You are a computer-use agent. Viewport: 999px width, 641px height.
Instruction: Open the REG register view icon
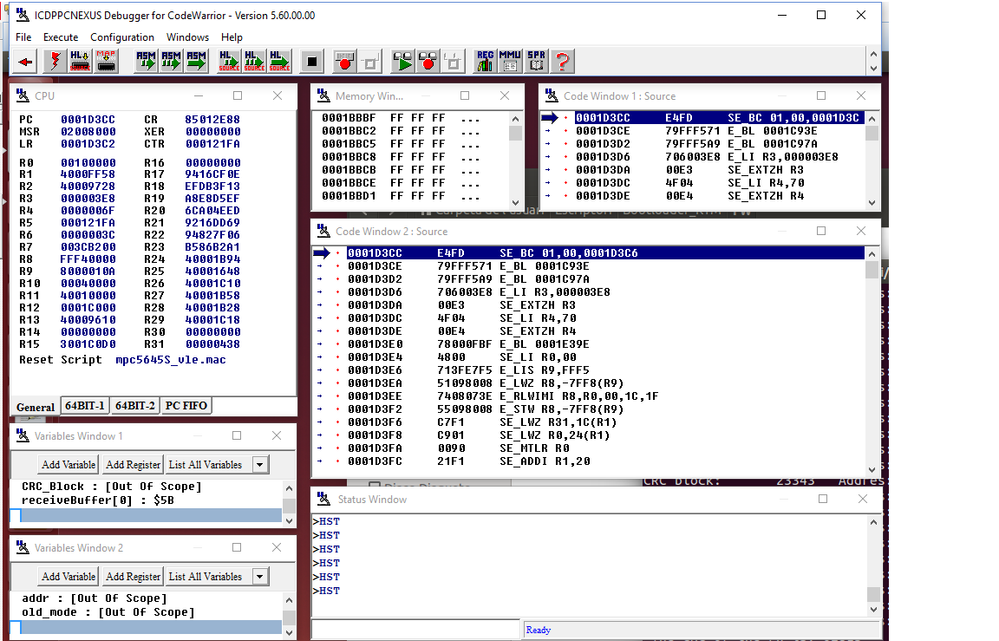(x=485, y=62)
